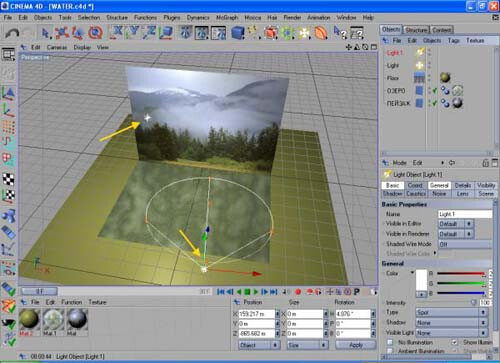
Task: Open the MoGraph menu
Action: [227, 17]
